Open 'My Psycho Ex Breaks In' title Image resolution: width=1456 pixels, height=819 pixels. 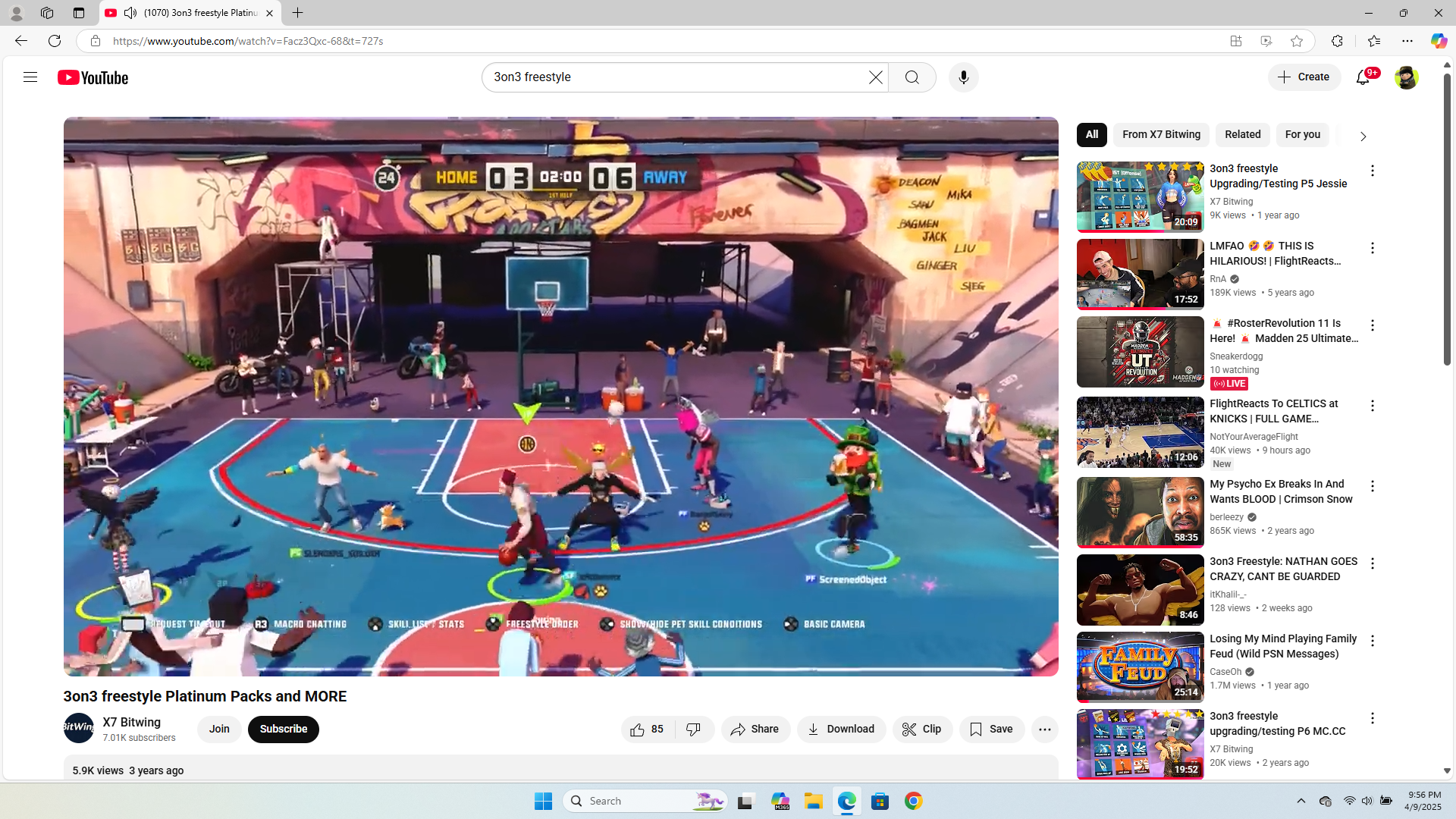pos(1281,491)
